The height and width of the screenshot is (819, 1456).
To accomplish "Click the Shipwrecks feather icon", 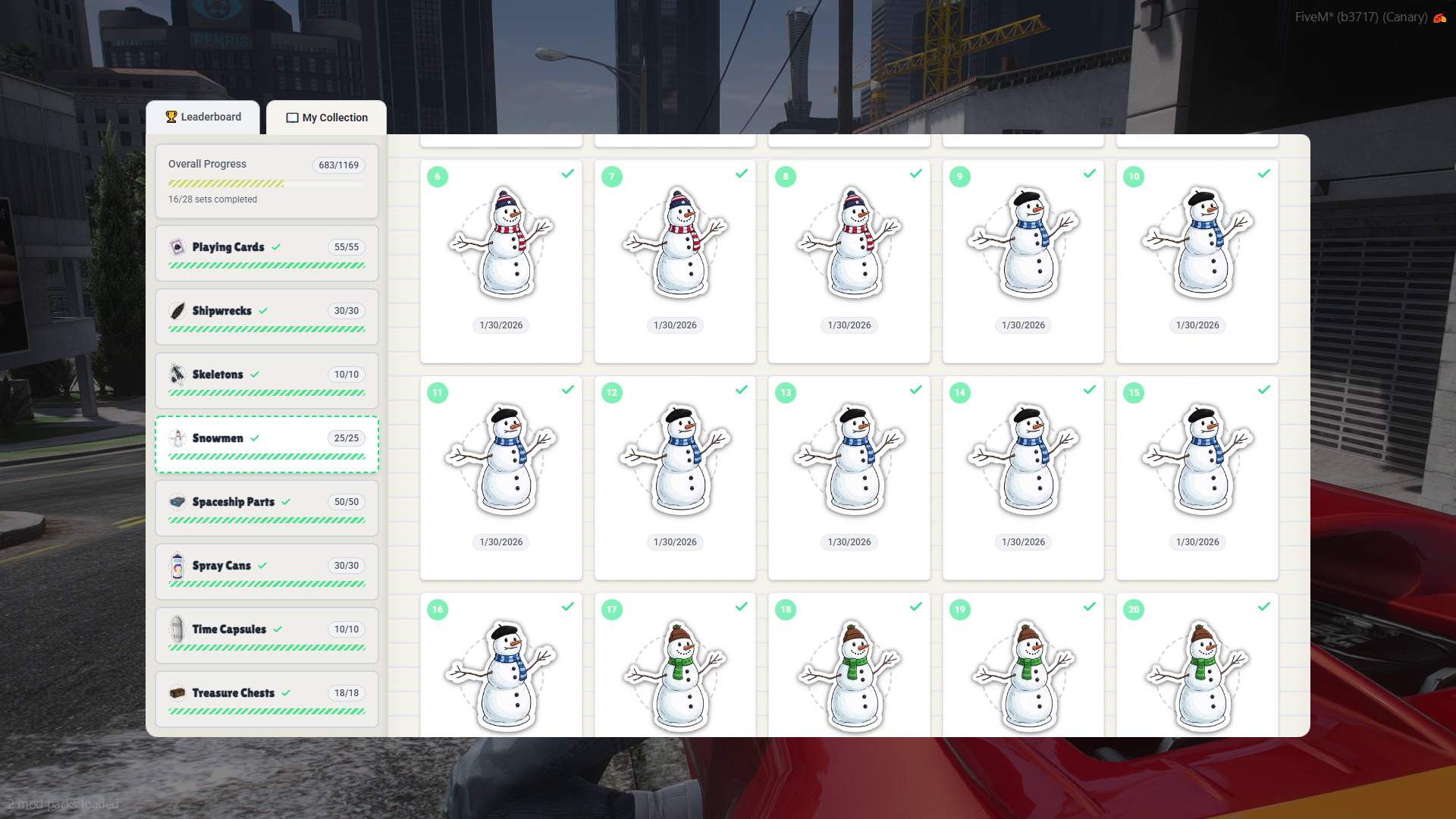I will 177,311.
